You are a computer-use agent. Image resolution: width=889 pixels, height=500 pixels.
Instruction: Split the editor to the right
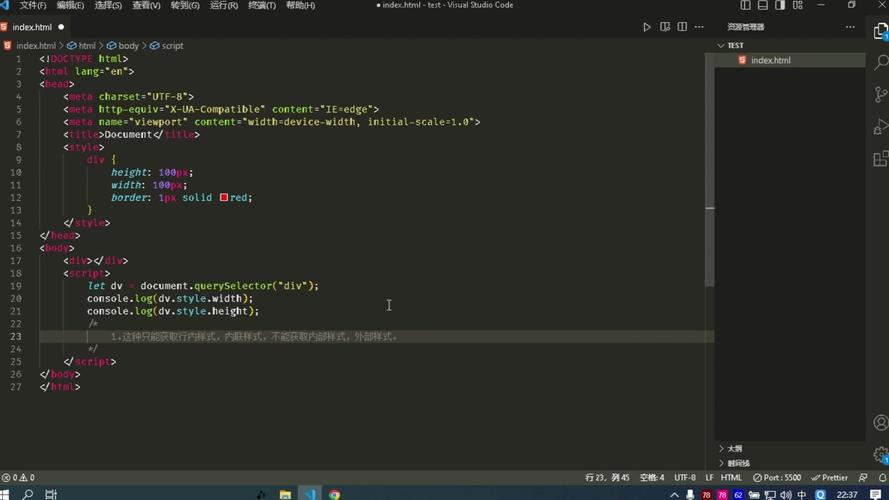(682, 27)
